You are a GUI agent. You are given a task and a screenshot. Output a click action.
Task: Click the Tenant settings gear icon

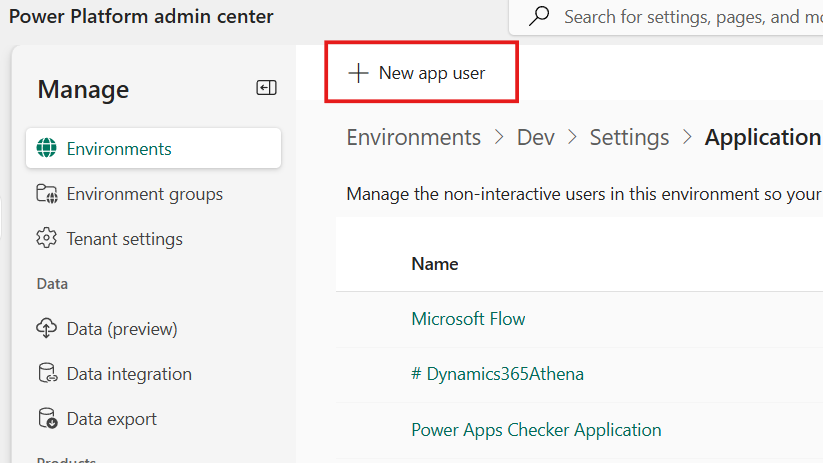[46, 238]
